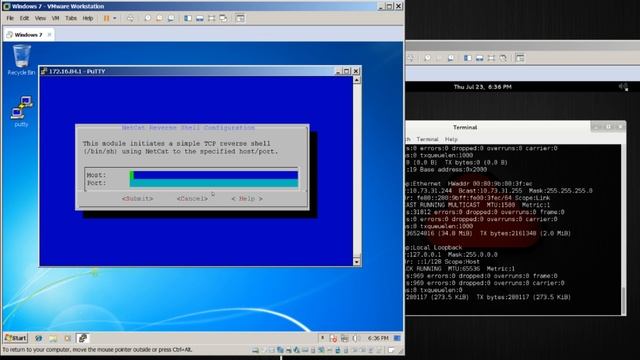The image size is (640, 360).
Task: Click the console view icon in left toolbar
Action: coord(240,18)
